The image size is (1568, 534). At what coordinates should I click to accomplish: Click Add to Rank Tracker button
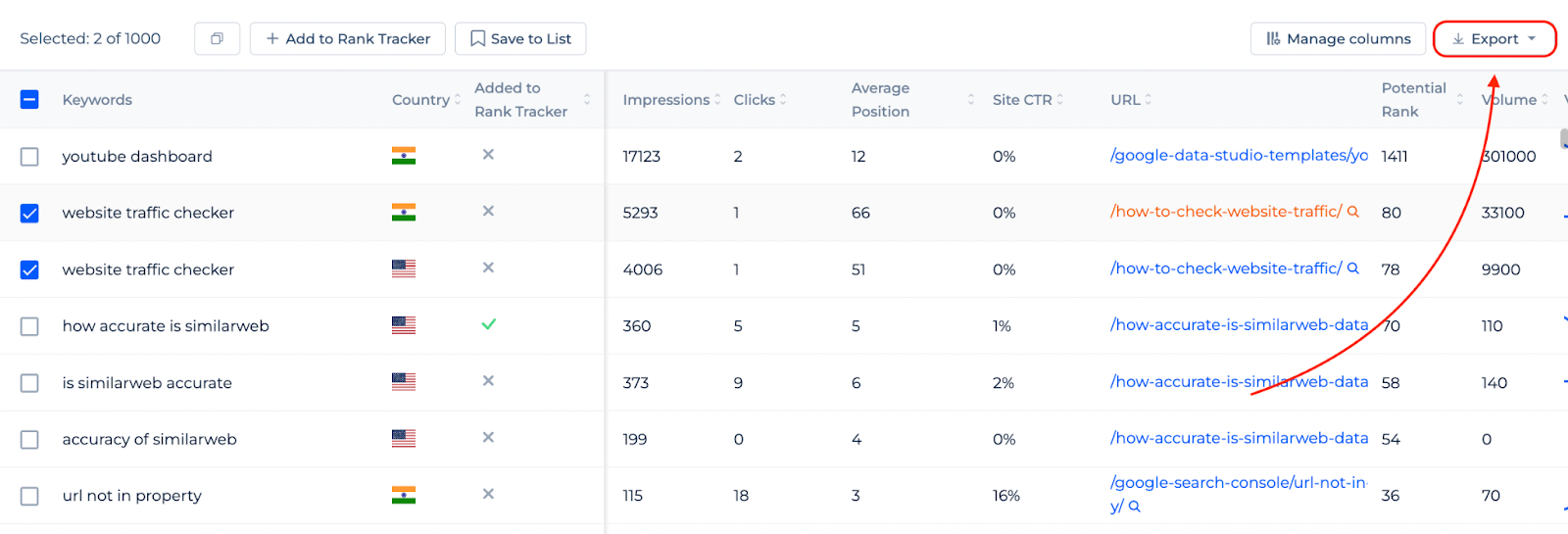[x=348, y=39]
